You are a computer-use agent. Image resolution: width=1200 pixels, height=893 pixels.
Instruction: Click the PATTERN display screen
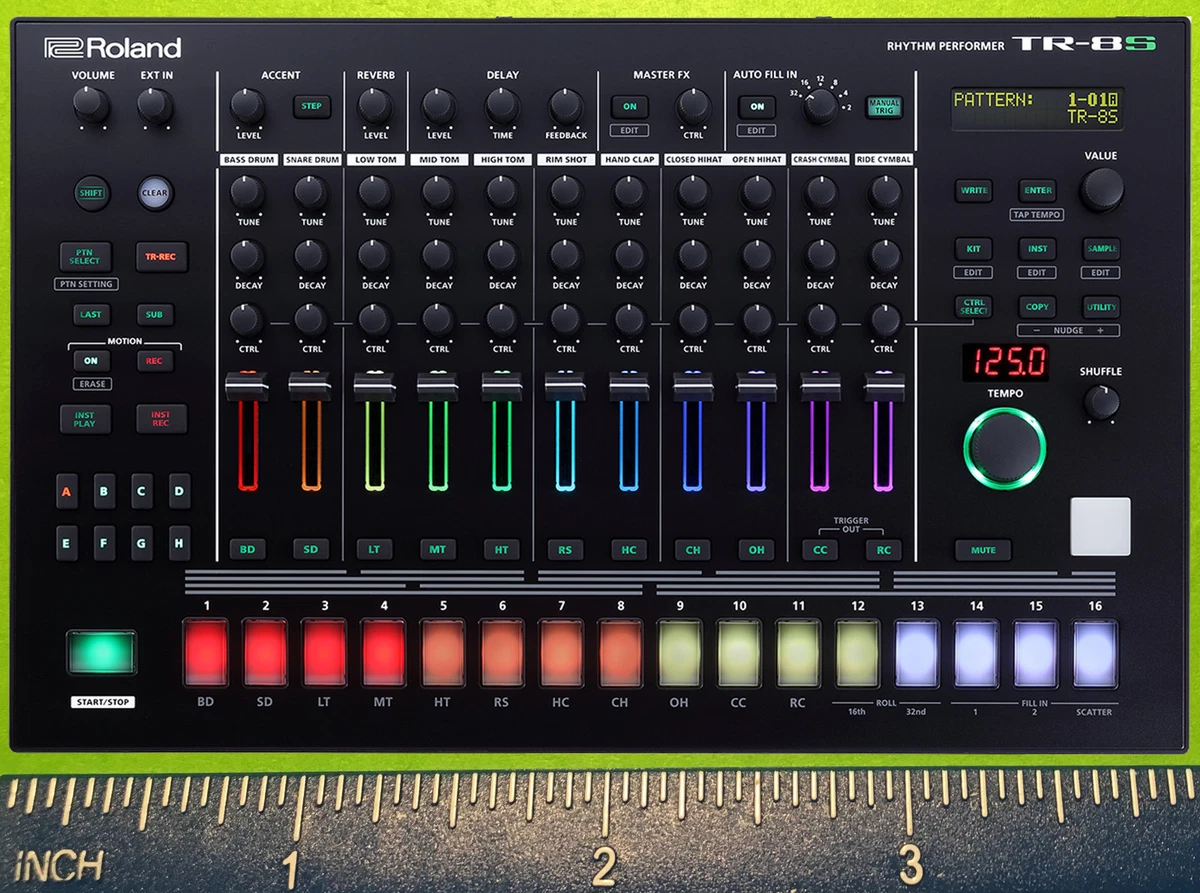pos(1036,108)
